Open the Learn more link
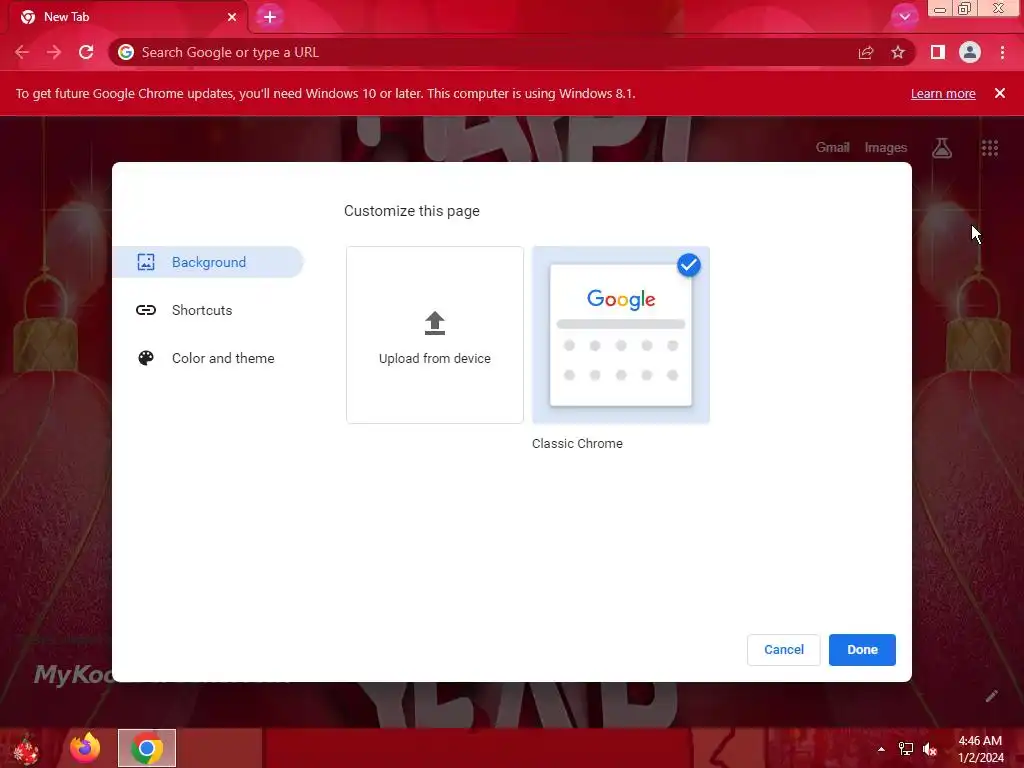The image size is (1024, 768). (x=943, y=93)
